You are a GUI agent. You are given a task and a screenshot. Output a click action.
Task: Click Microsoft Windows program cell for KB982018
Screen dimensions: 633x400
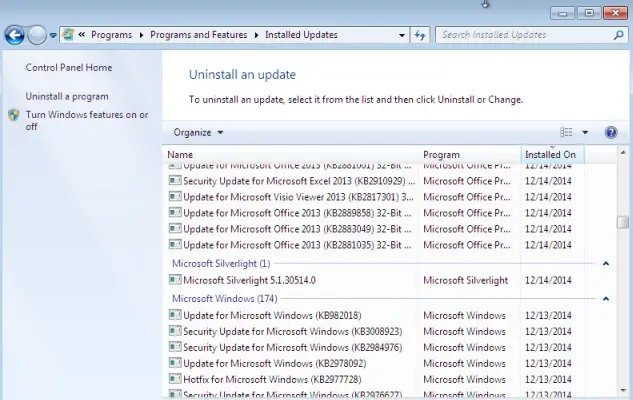(464, 315)
